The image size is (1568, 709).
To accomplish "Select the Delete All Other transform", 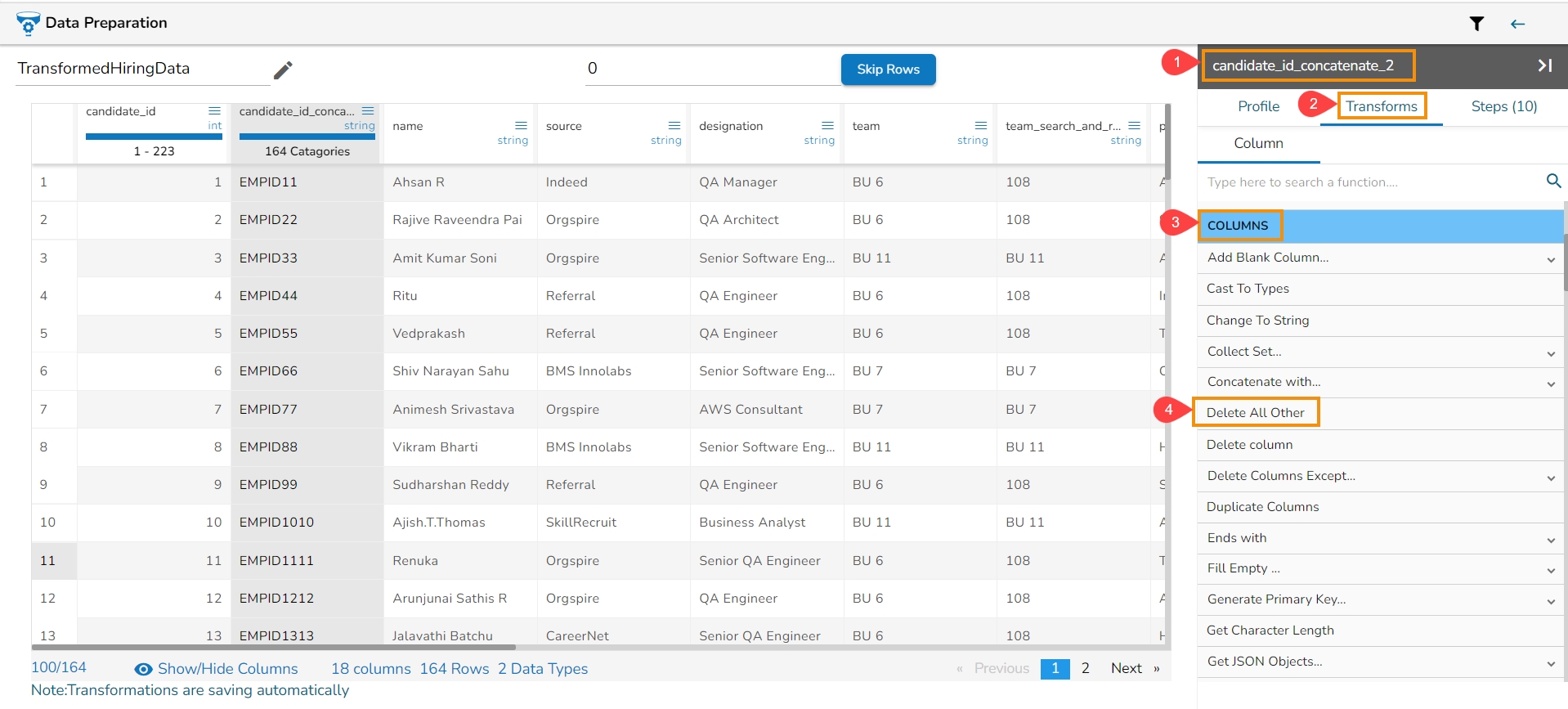I will point(1255,413).
